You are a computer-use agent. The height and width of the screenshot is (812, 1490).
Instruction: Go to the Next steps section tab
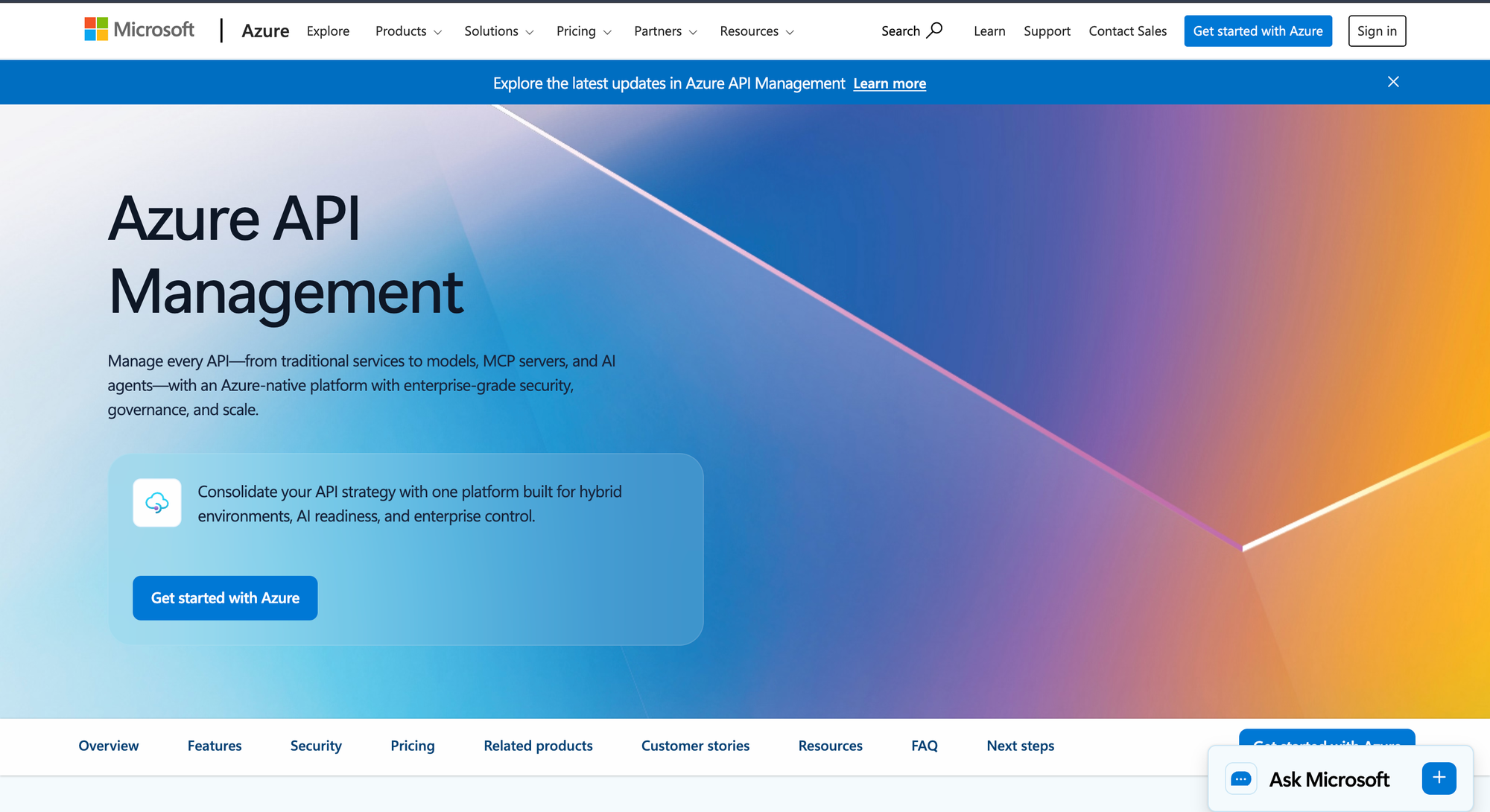(1020, 746)
